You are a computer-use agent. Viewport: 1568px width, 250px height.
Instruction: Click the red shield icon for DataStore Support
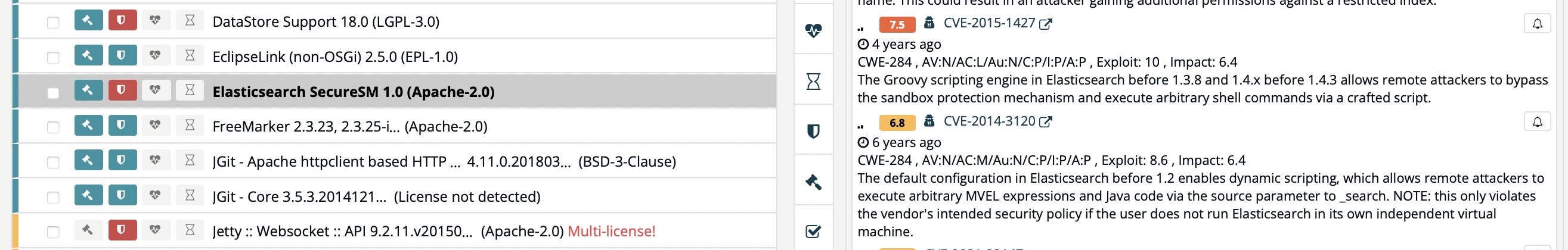point(122,21)
